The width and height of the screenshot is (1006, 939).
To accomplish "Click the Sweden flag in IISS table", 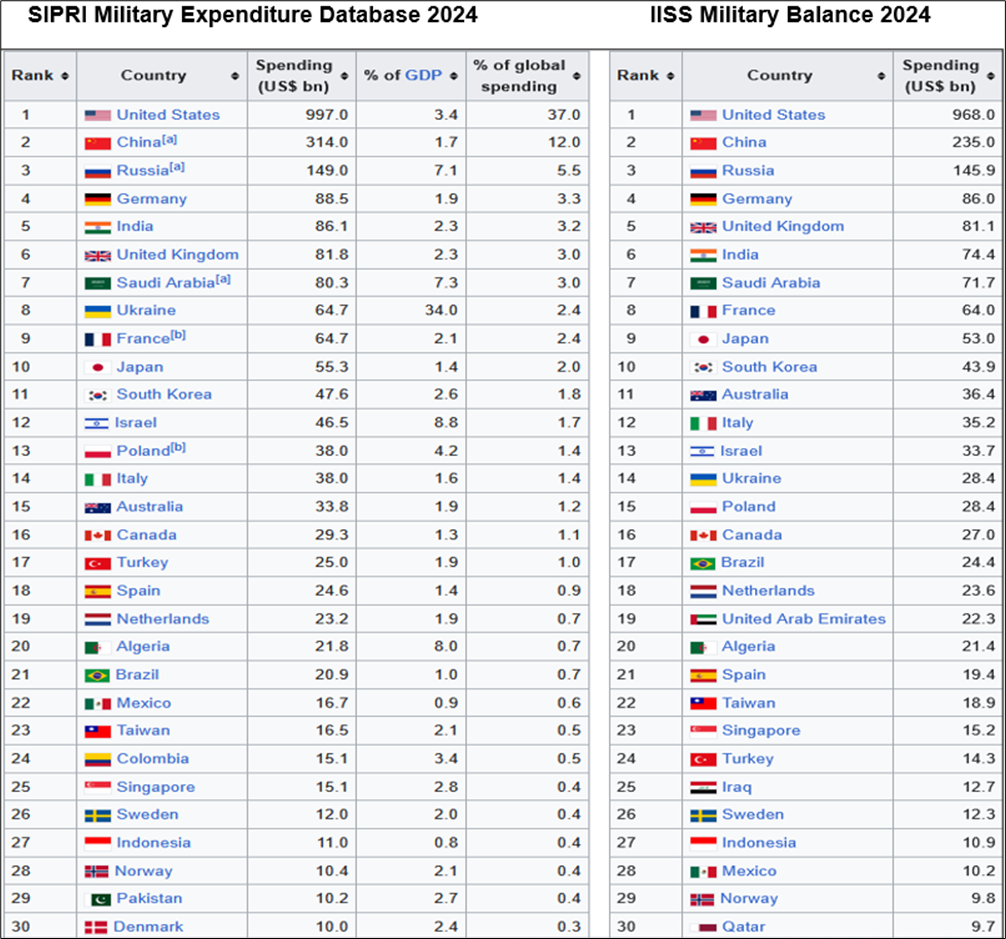I will (703, 815).
